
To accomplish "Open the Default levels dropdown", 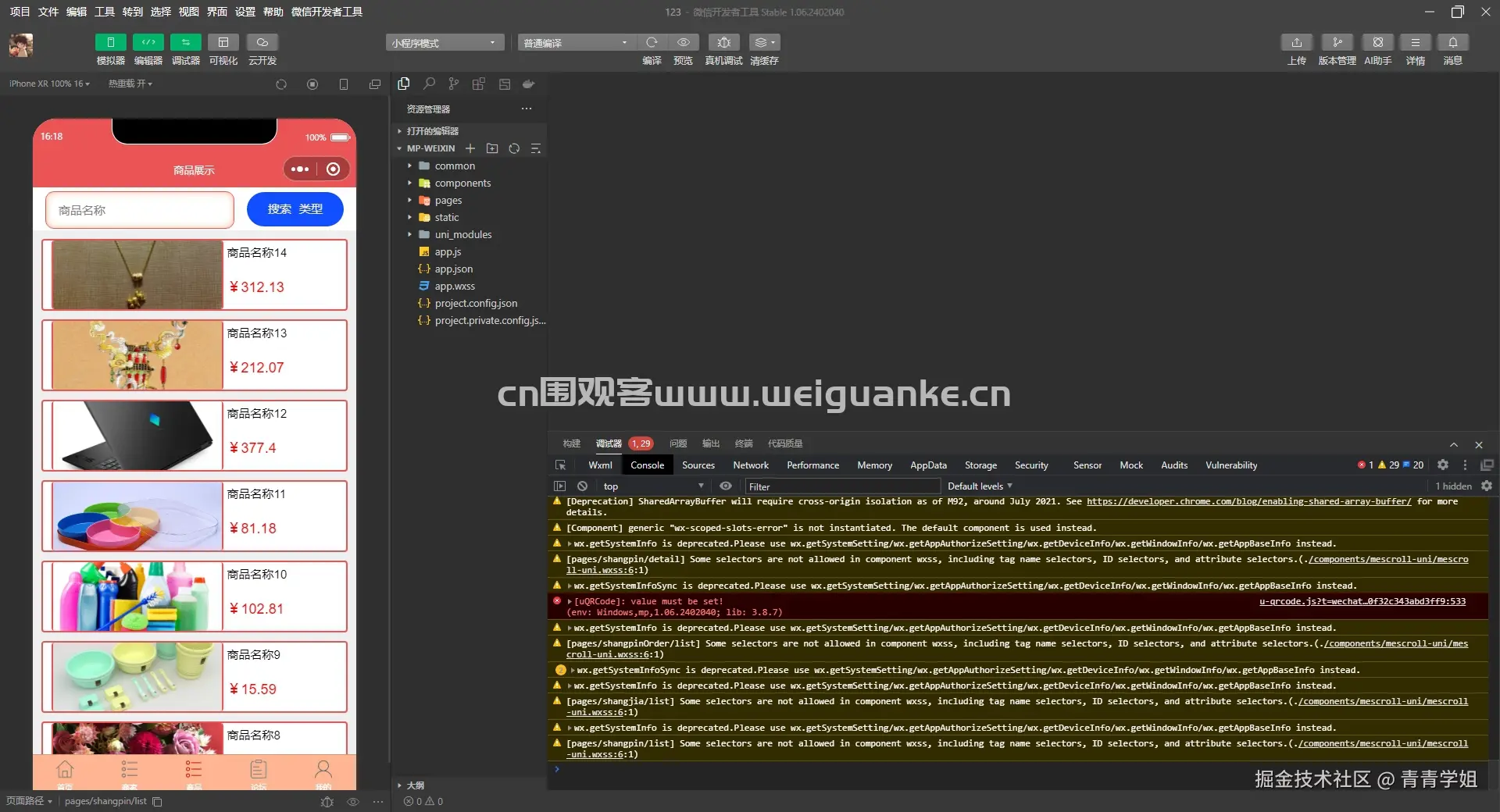I will click(980, 486).
